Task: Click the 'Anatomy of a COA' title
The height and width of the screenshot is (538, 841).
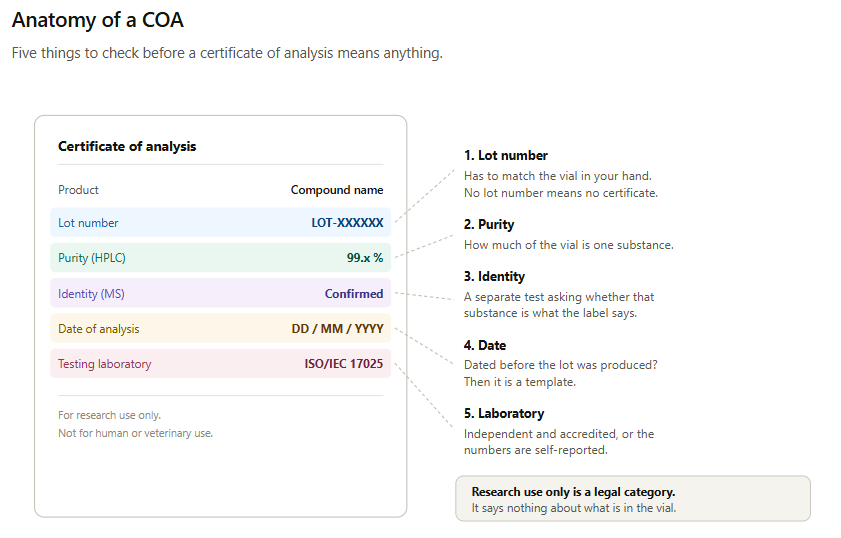Action: [x=98, y=20]
